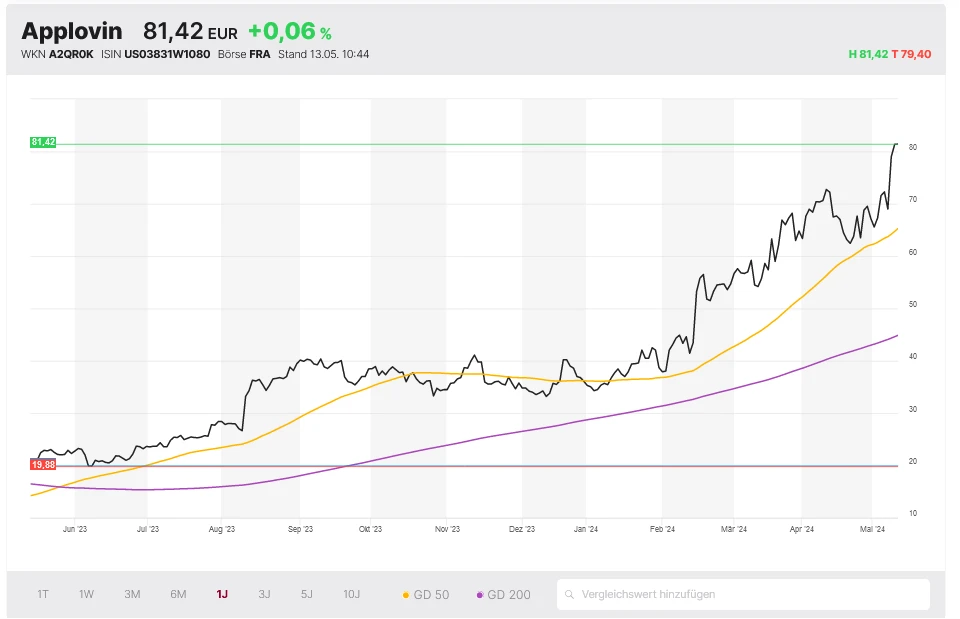
Task: Click the red 19,88 low price label
Action: pyautogui.click(x=43, y=465)
